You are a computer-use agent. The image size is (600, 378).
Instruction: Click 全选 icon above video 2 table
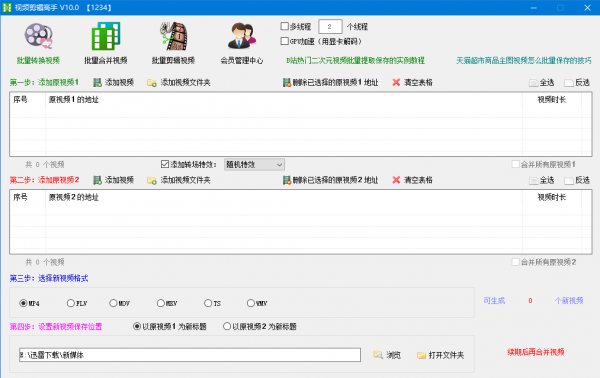pyautogui.click(x=533, y=180)
